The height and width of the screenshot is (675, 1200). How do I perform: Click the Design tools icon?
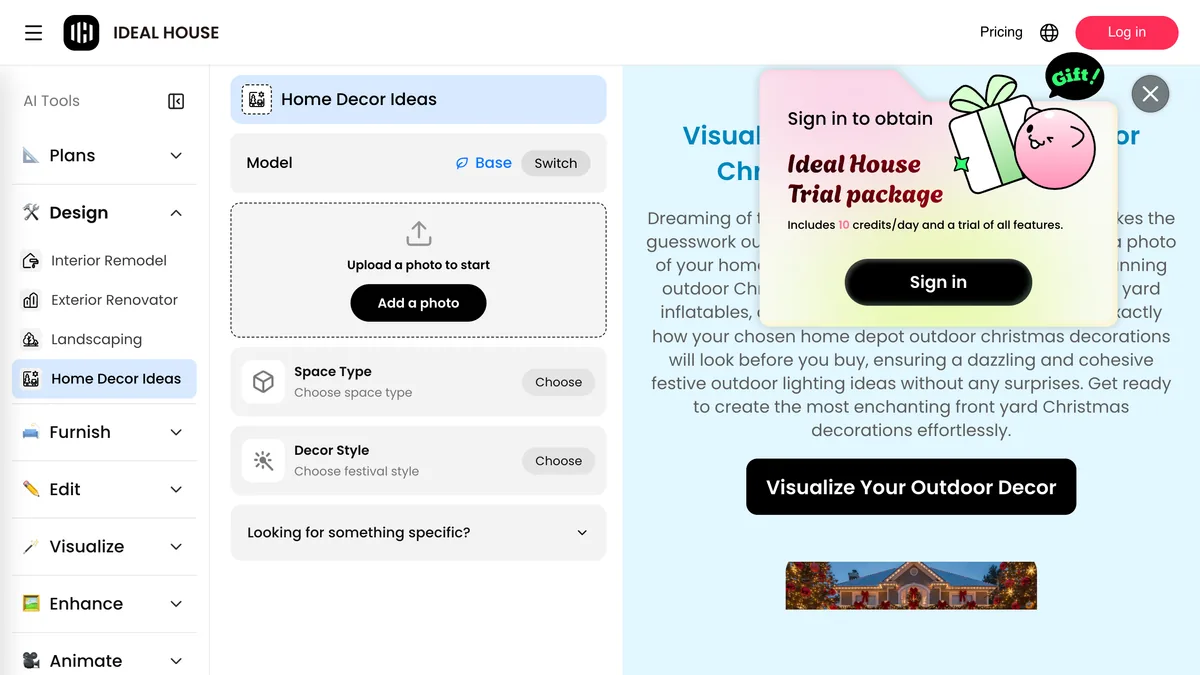tap(31, 213)
